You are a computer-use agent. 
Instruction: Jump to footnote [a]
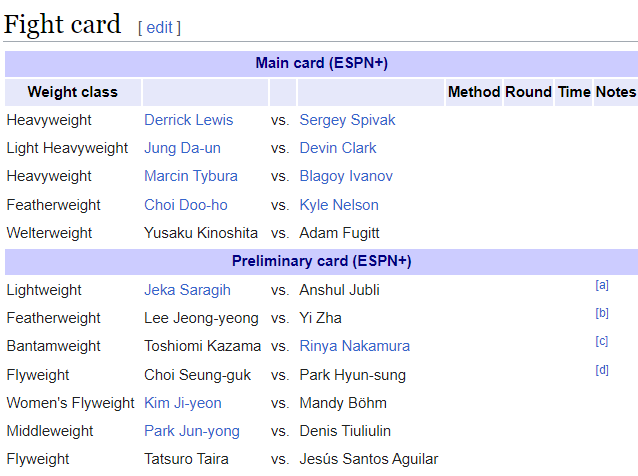coord(602,285)
